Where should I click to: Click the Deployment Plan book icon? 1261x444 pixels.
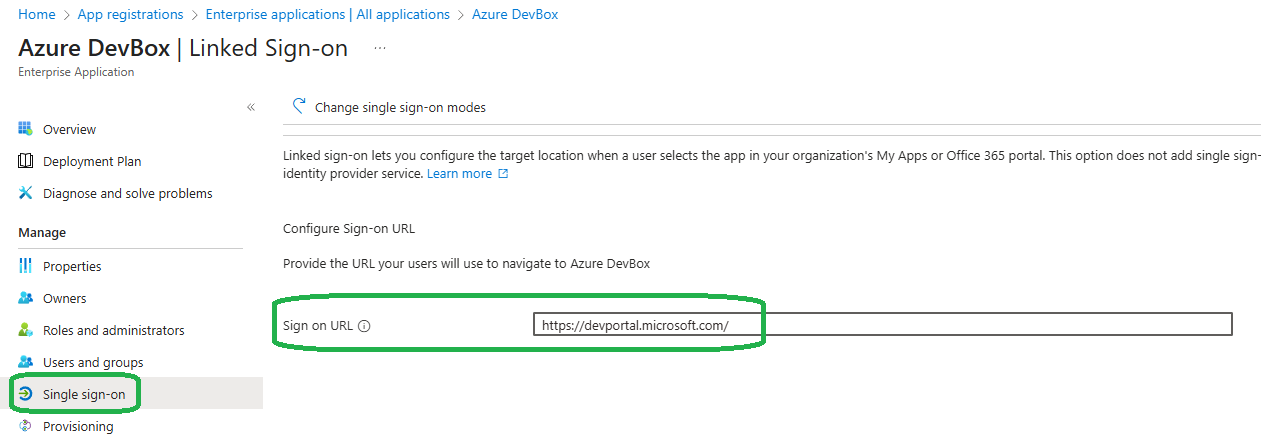point(26,161)
